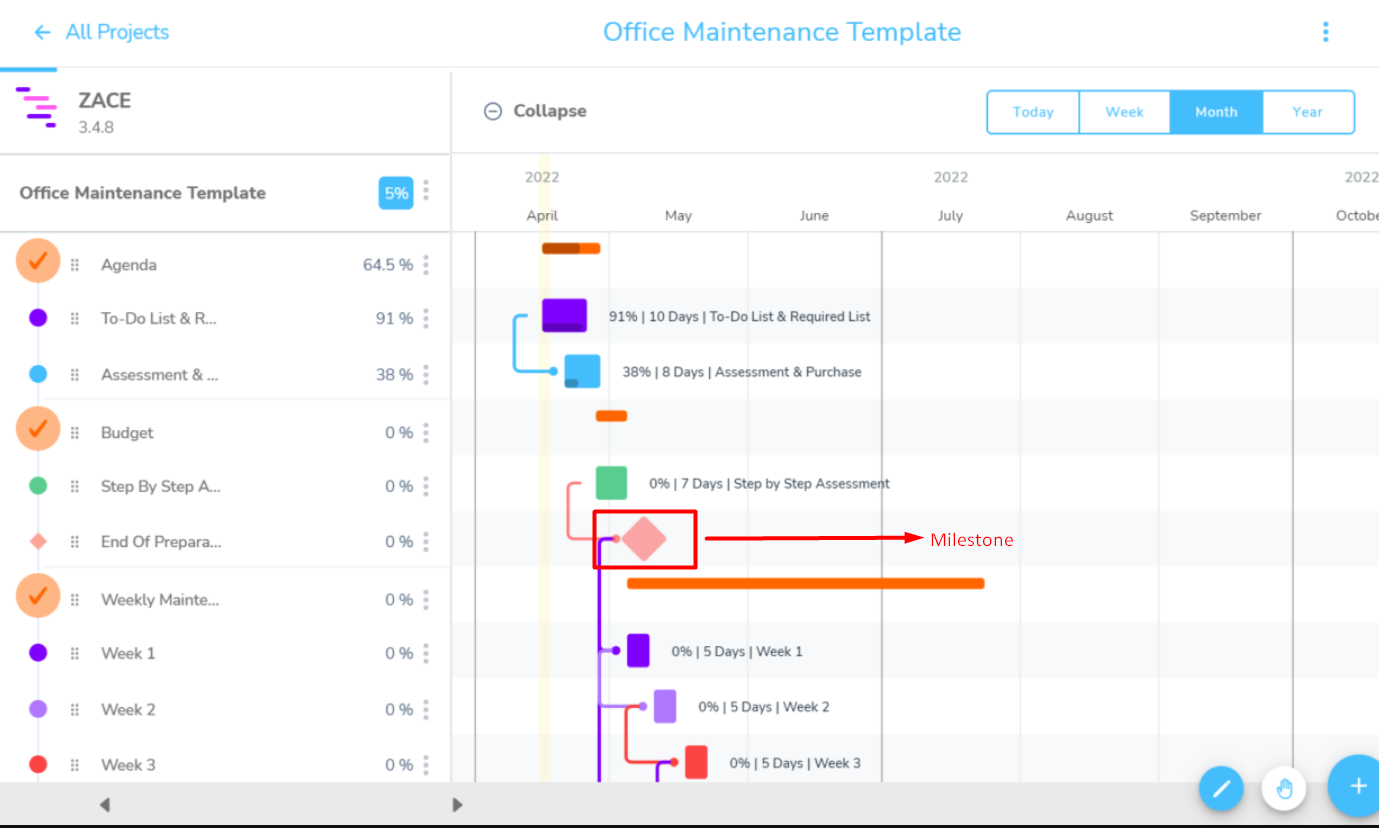
Task: Activate the hand pan tool
Action: 1284,788
